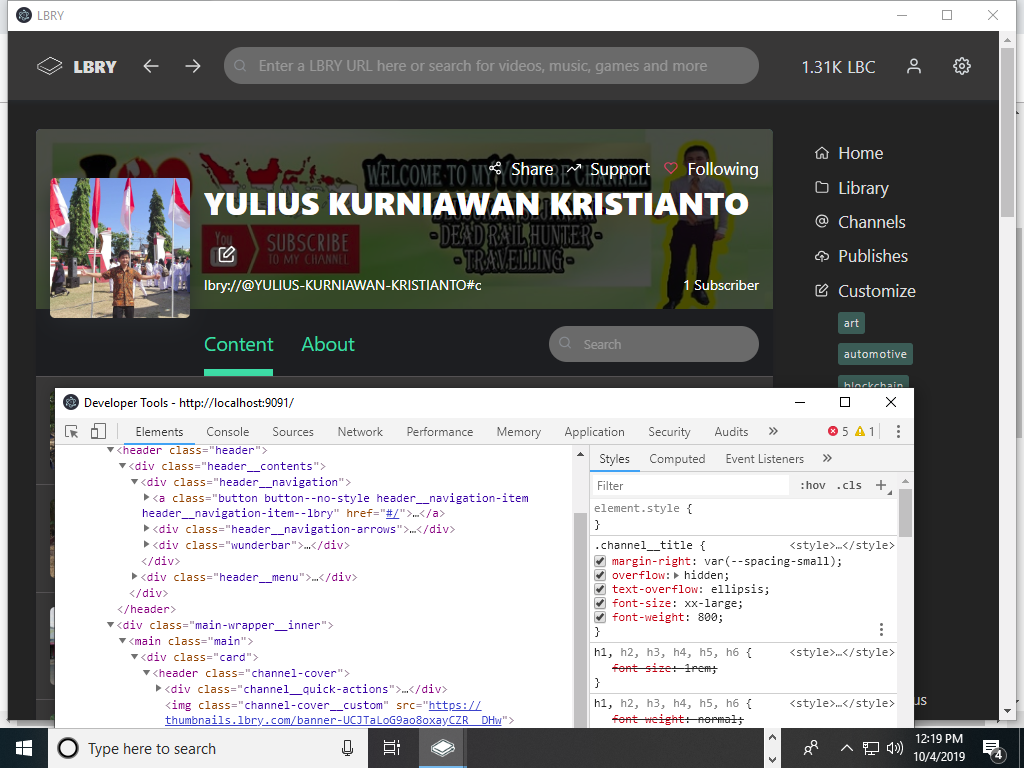Switch to the About tab
The width and height of the screenshot is (1024, 768).
coord(328,344)
